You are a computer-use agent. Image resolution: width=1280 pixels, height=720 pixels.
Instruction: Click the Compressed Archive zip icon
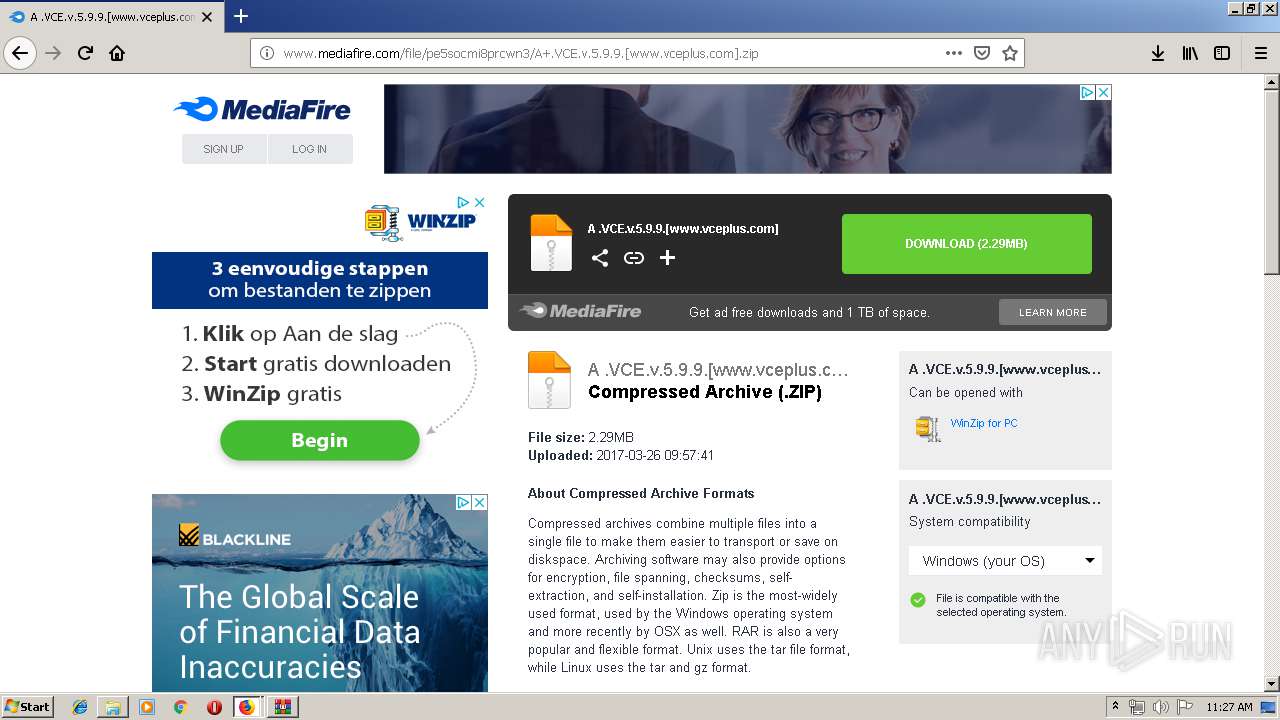click(x=549, y=379)
